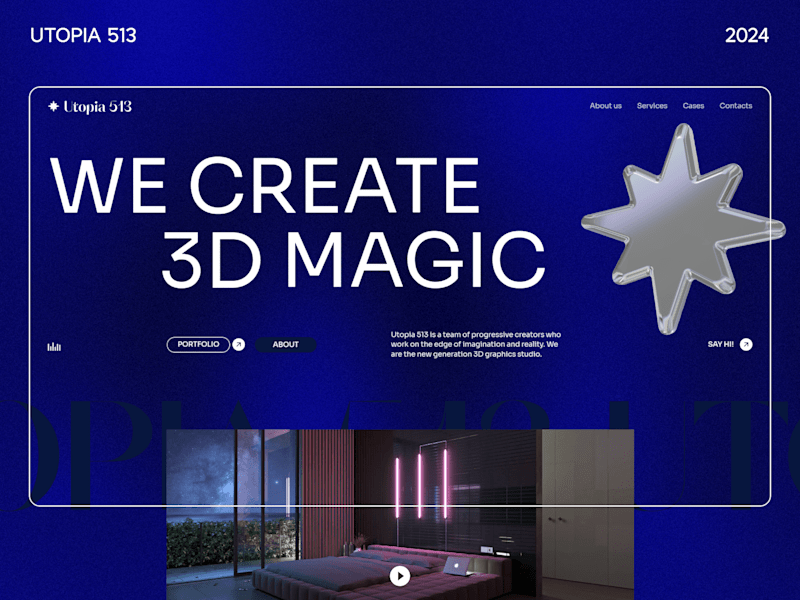Play the bedroom showreel video
Screen dimensions: 800x600
pyautogui.click(x=400, y=576)
